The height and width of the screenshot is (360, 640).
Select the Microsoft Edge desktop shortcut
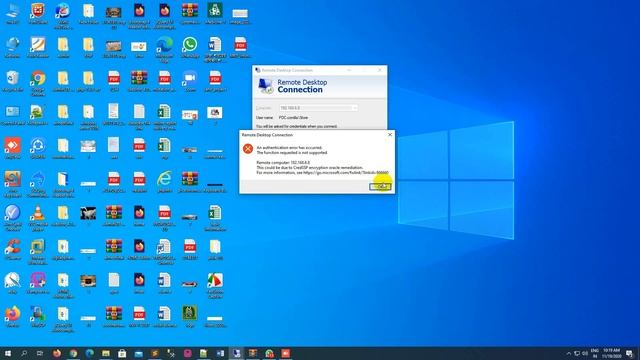tap(164, 49)
